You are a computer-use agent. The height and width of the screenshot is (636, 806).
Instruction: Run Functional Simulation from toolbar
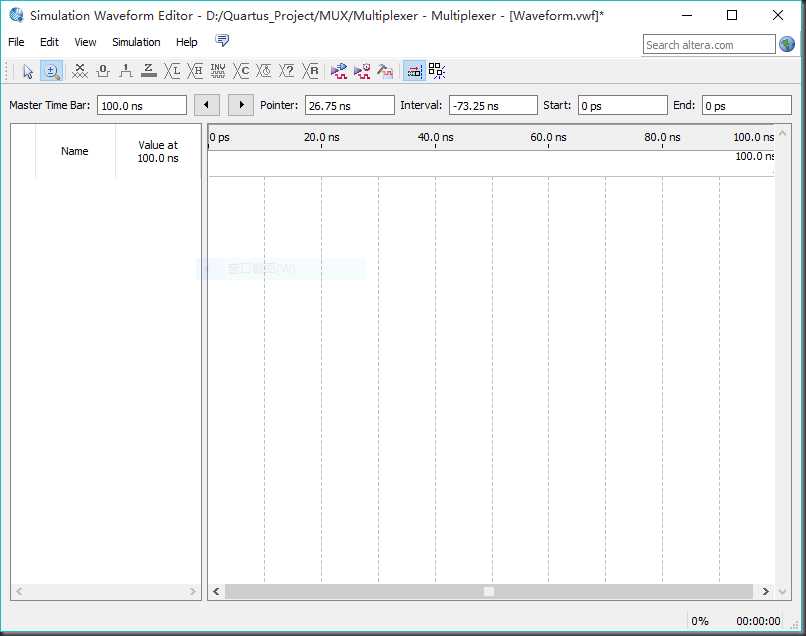click(339, 71)
